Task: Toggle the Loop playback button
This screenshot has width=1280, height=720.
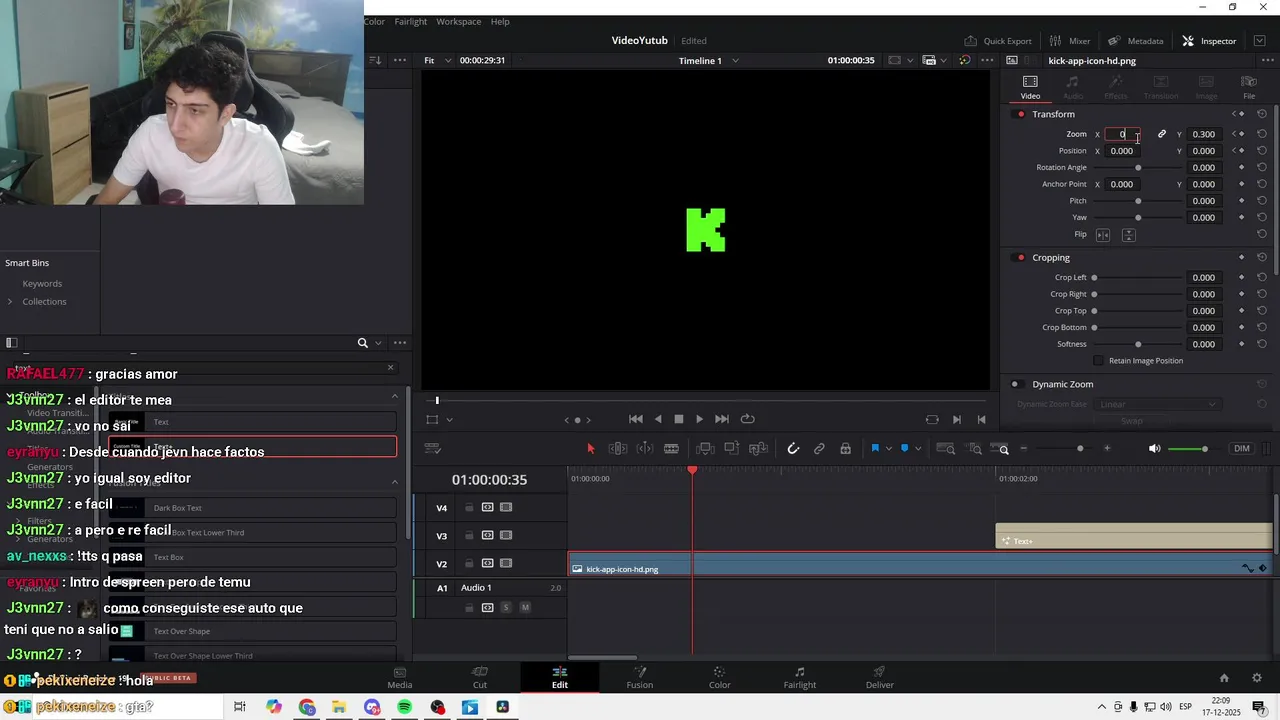Action: [x=747, y=419]
